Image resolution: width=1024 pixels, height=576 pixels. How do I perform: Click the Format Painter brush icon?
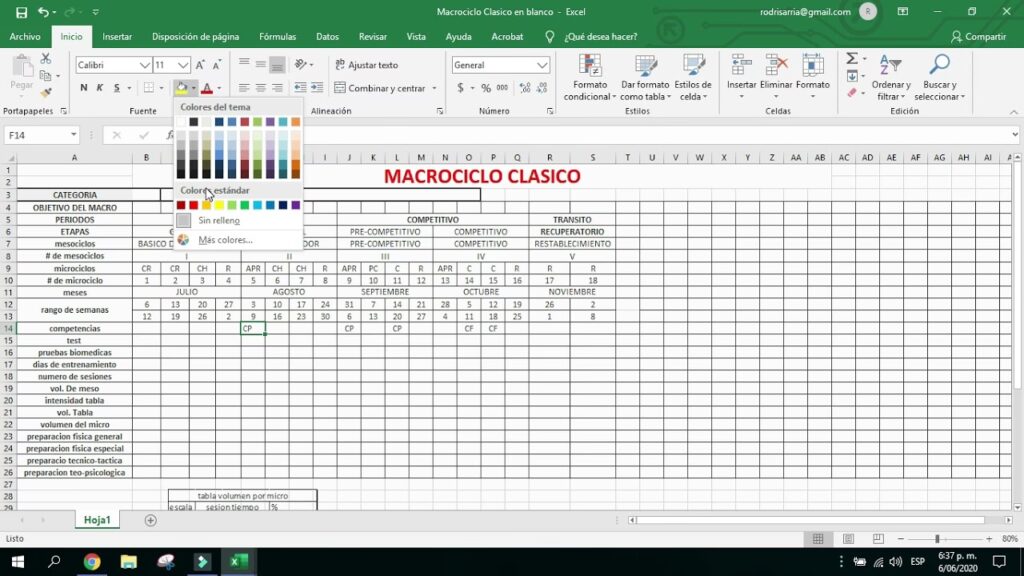point(45,92)
